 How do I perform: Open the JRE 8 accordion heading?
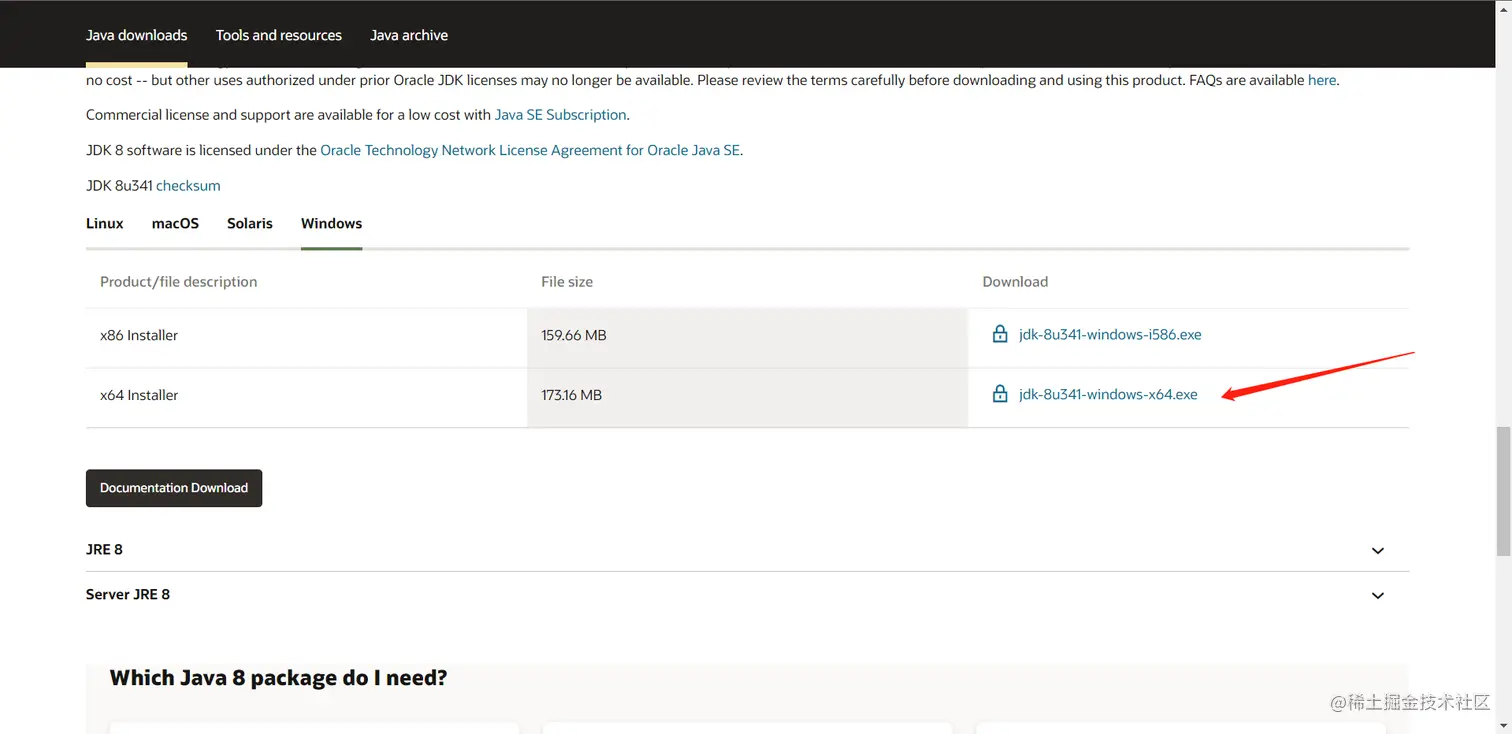click(x=105, y=550)
